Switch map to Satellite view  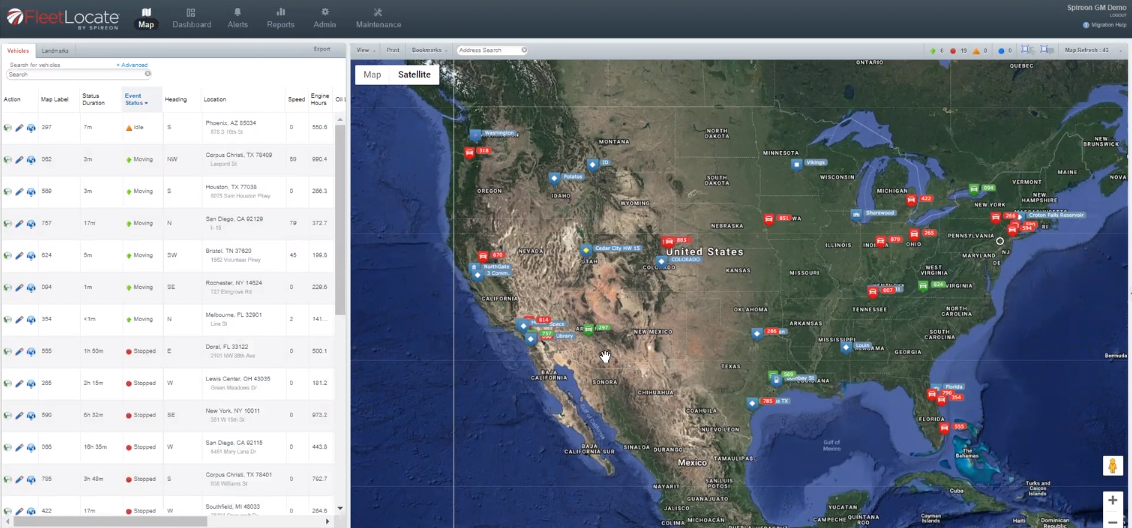click(x=414, y=75)
